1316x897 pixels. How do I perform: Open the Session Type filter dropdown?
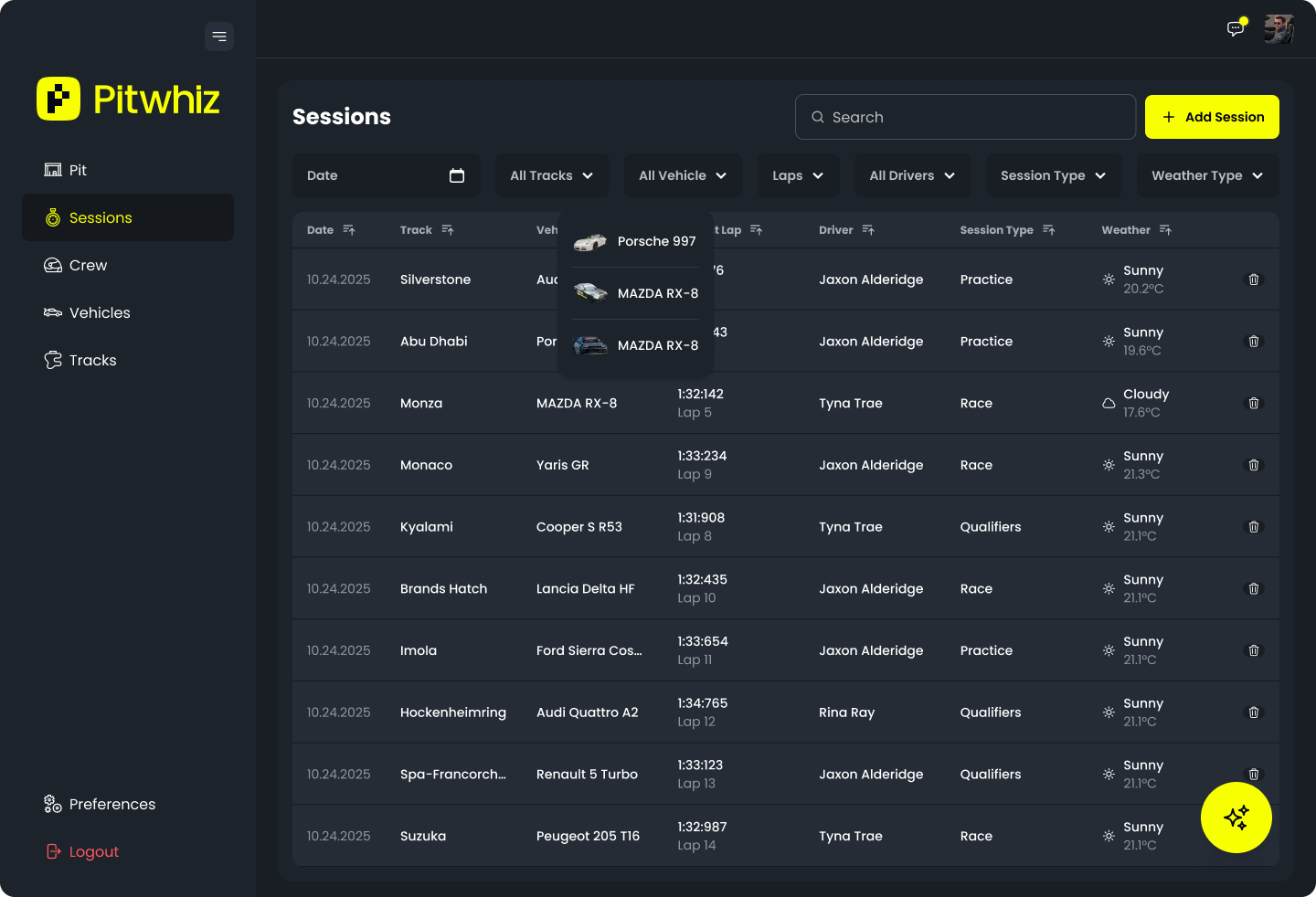tap(1053, 175)
